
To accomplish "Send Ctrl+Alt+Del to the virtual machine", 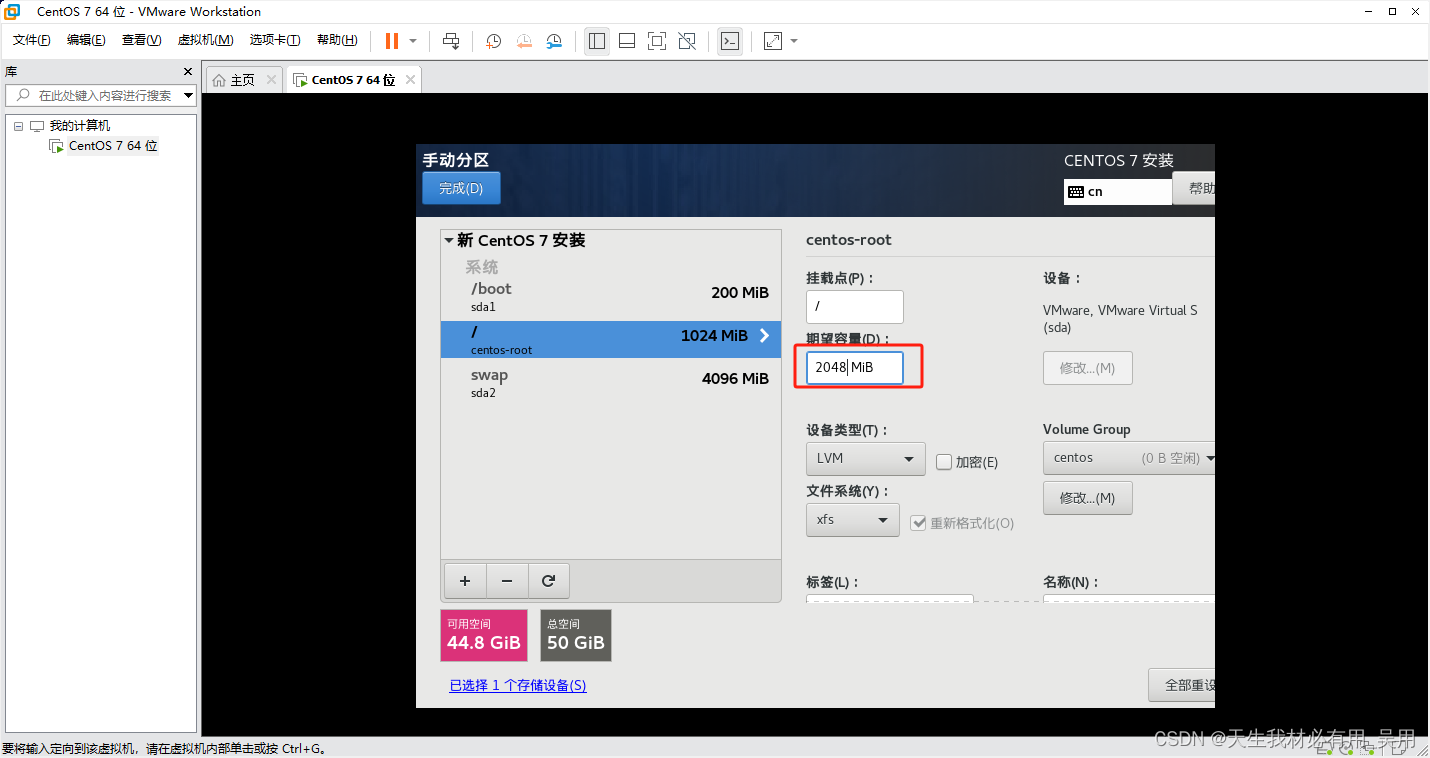I will [451, 41].
